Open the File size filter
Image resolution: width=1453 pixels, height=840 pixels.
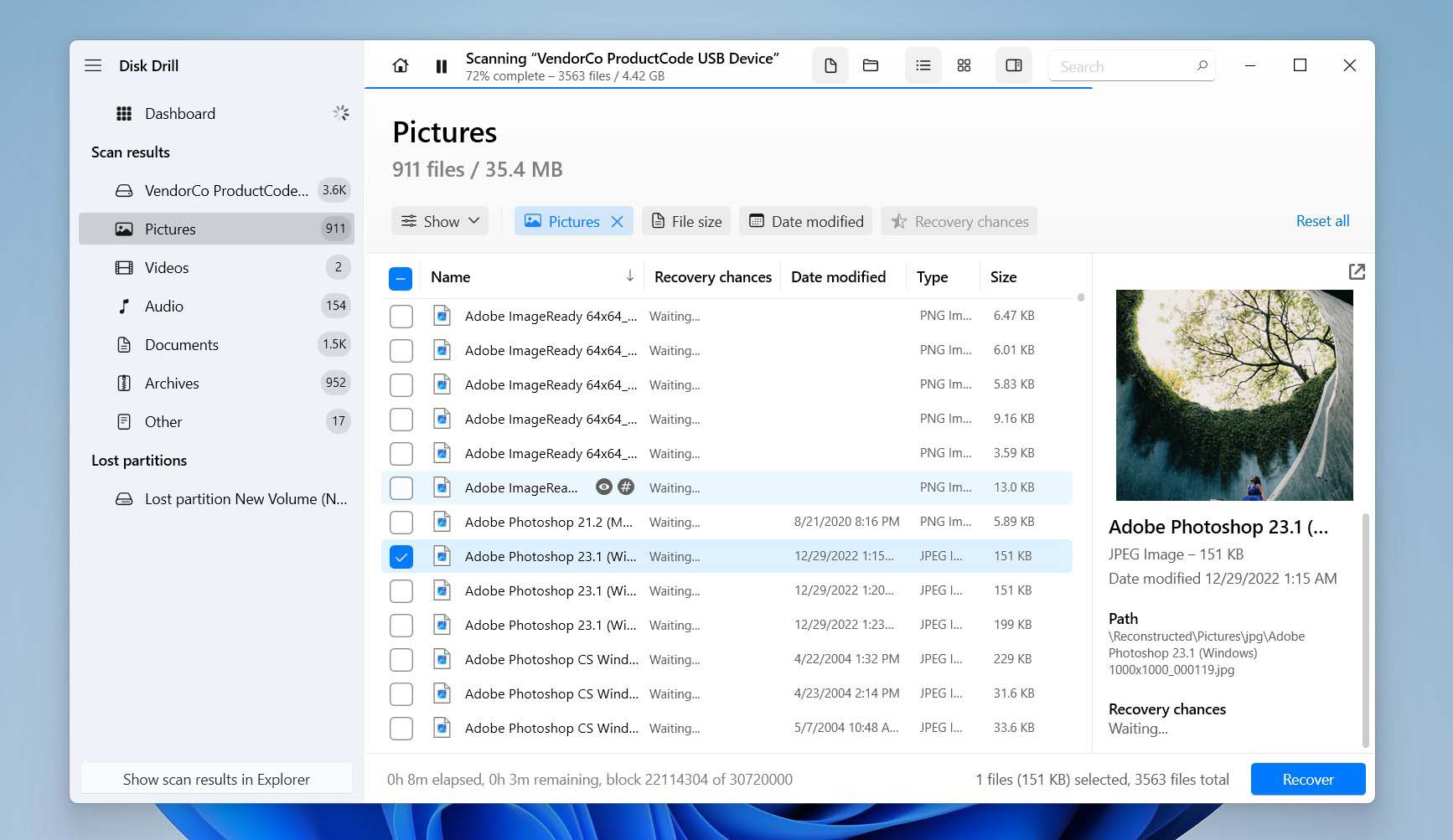pos(686,221)
